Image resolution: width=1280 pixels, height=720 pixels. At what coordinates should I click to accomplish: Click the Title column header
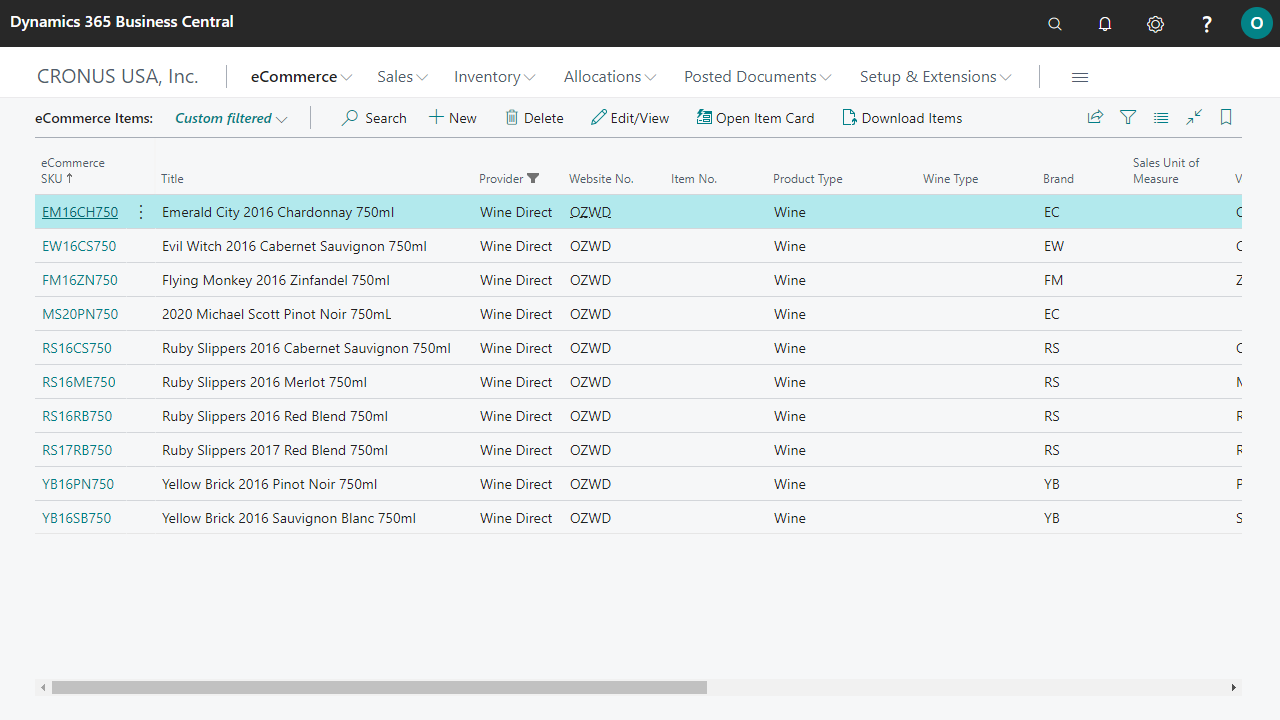pos(173,179)
